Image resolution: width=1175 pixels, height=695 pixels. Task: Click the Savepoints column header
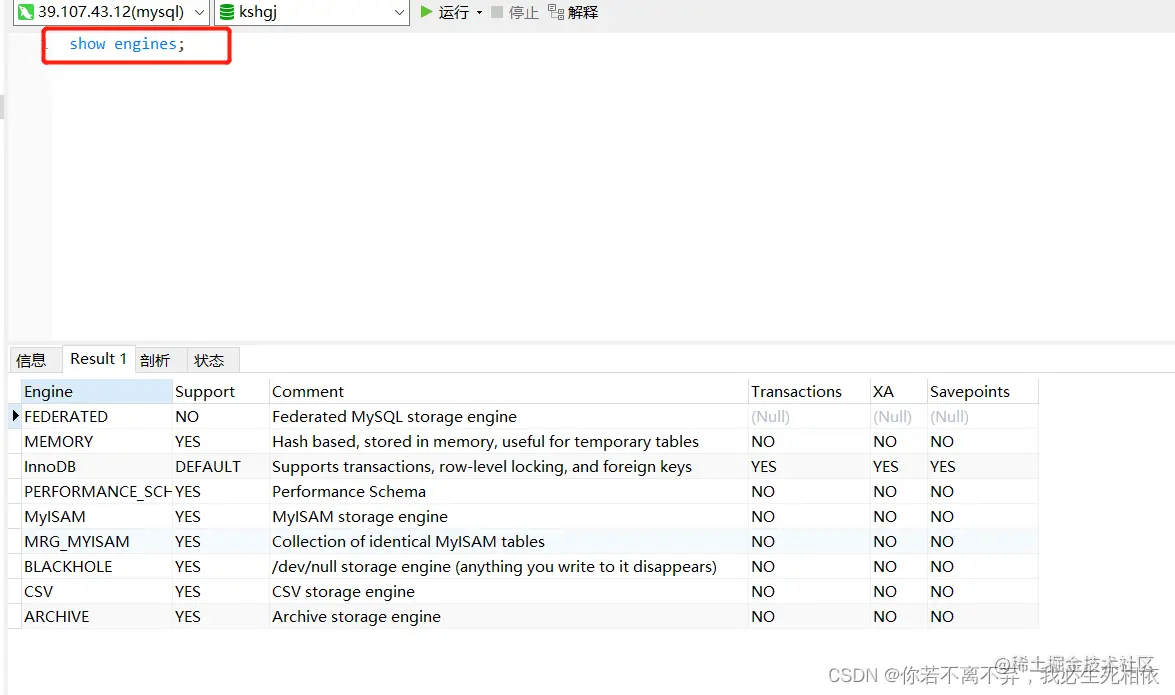tap(982, 391)
